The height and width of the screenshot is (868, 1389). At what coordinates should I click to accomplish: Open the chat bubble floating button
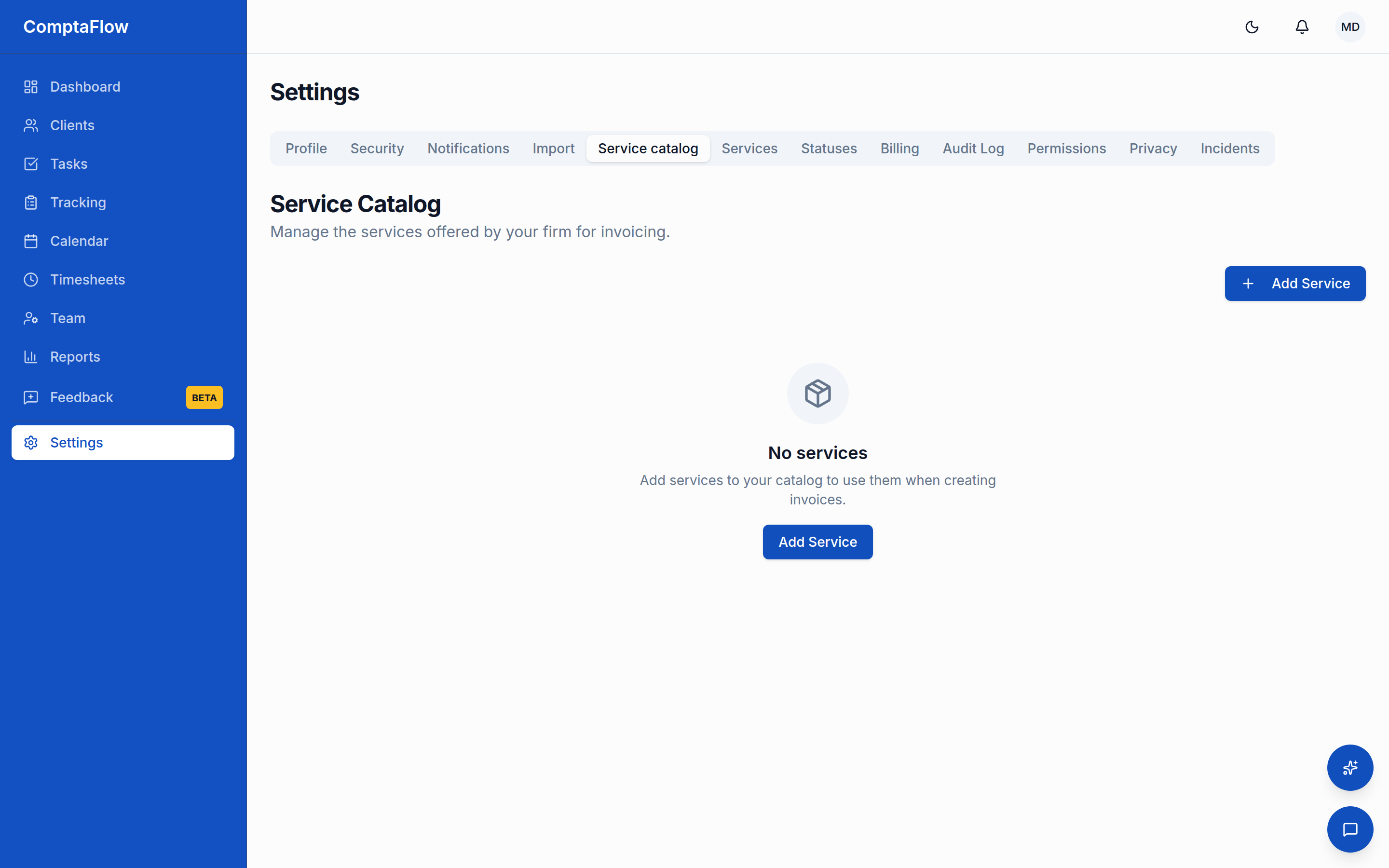1350,829
